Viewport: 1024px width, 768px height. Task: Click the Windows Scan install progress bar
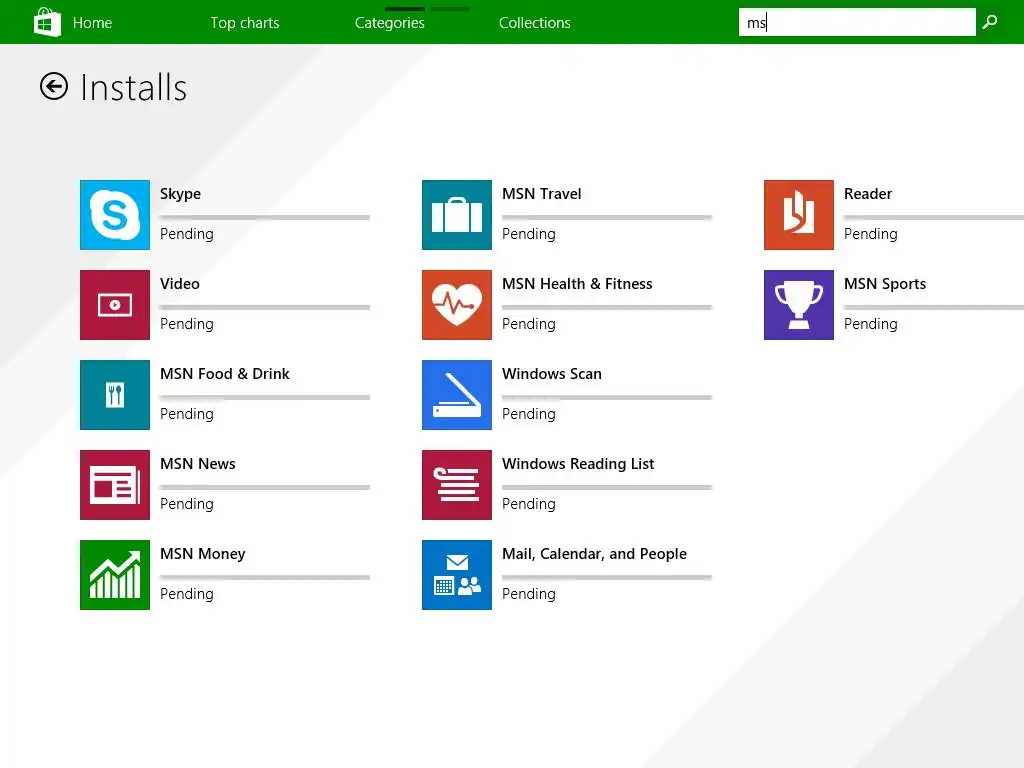coord(607,398)
